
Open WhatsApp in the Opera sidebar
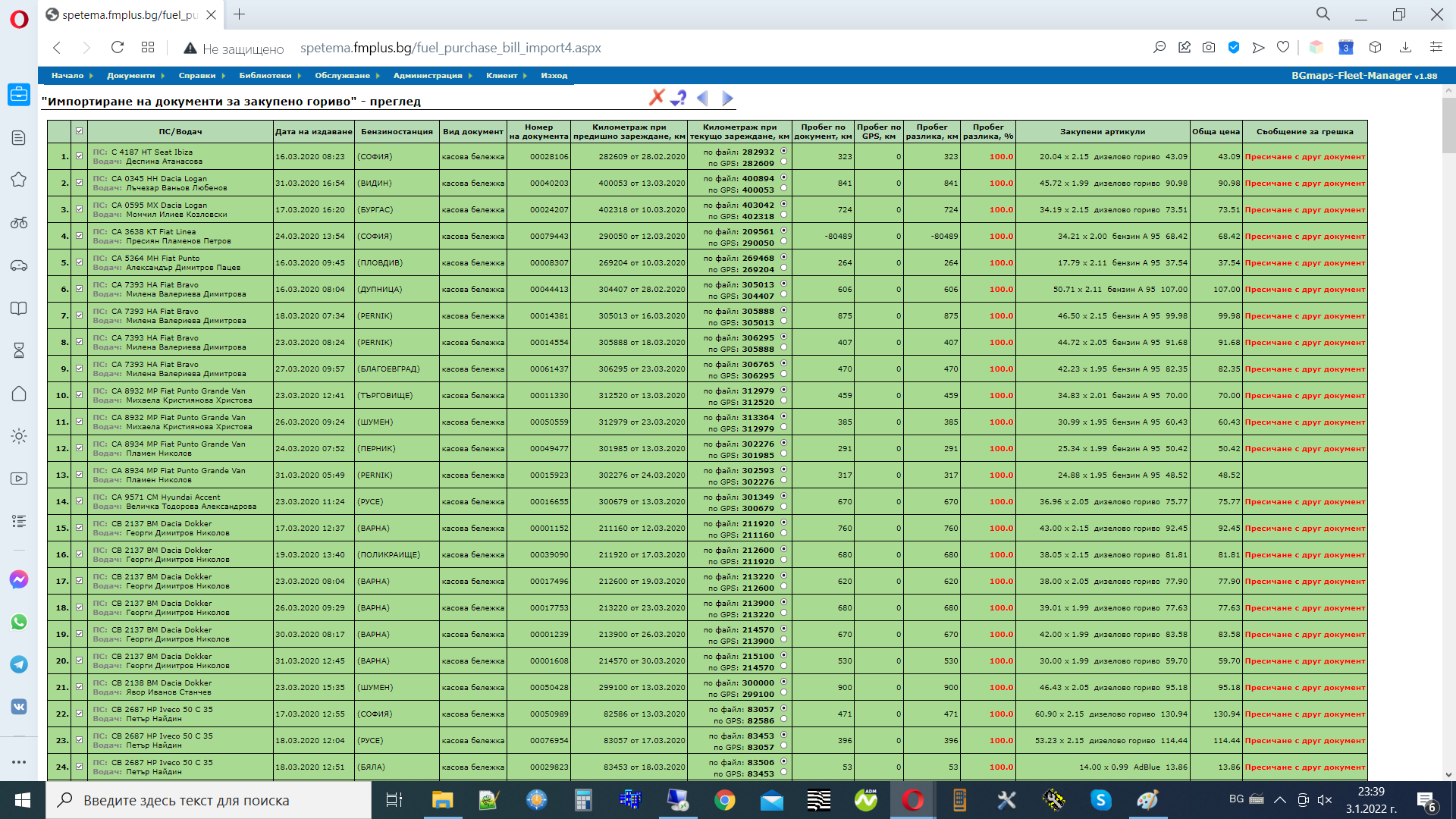click(19, 622)
